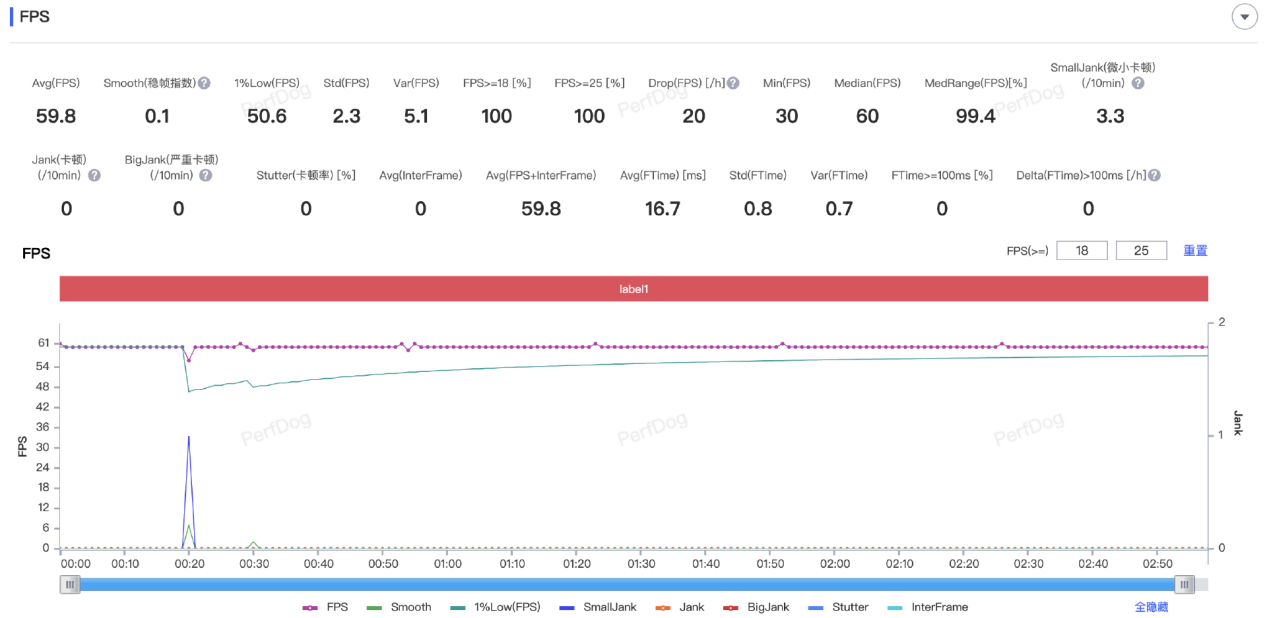Click help icon next to Smooth(稳帧指数)
Image resolution: width=1267 pixels, height=618 pixels.
pyautogui.click(x=204, y=83)
